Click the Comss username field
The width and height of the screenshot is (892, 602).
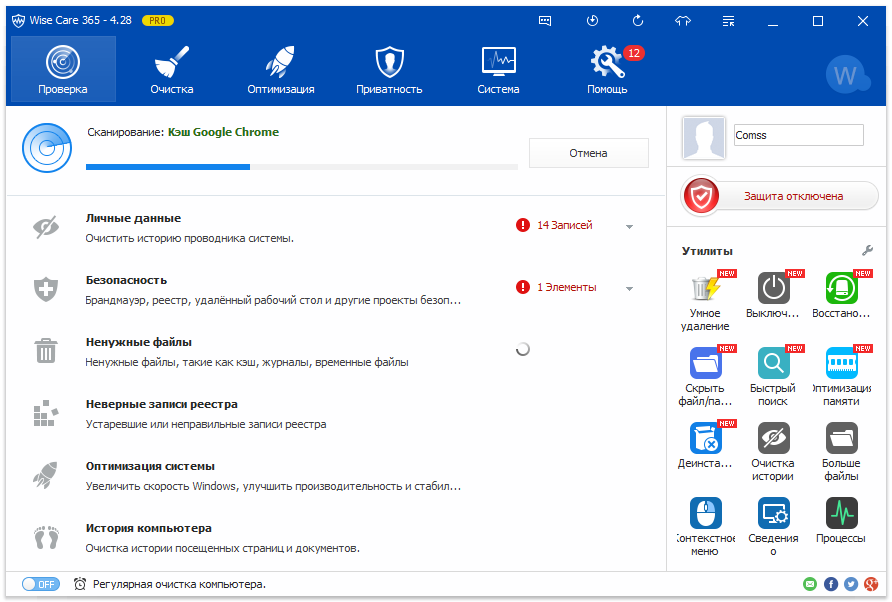(797, 135)
